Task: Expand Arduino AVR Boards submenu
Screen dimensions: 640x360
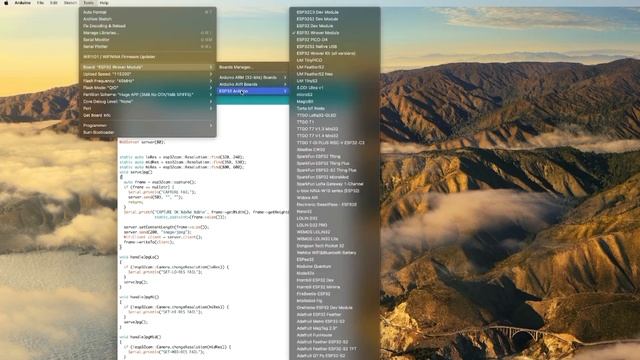Action: click(x=253, y=84)
